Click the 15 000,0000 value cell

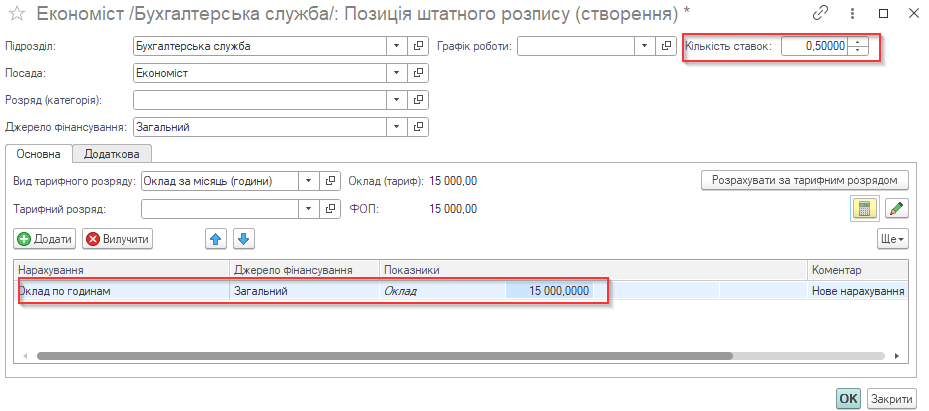tap(549, 291)
